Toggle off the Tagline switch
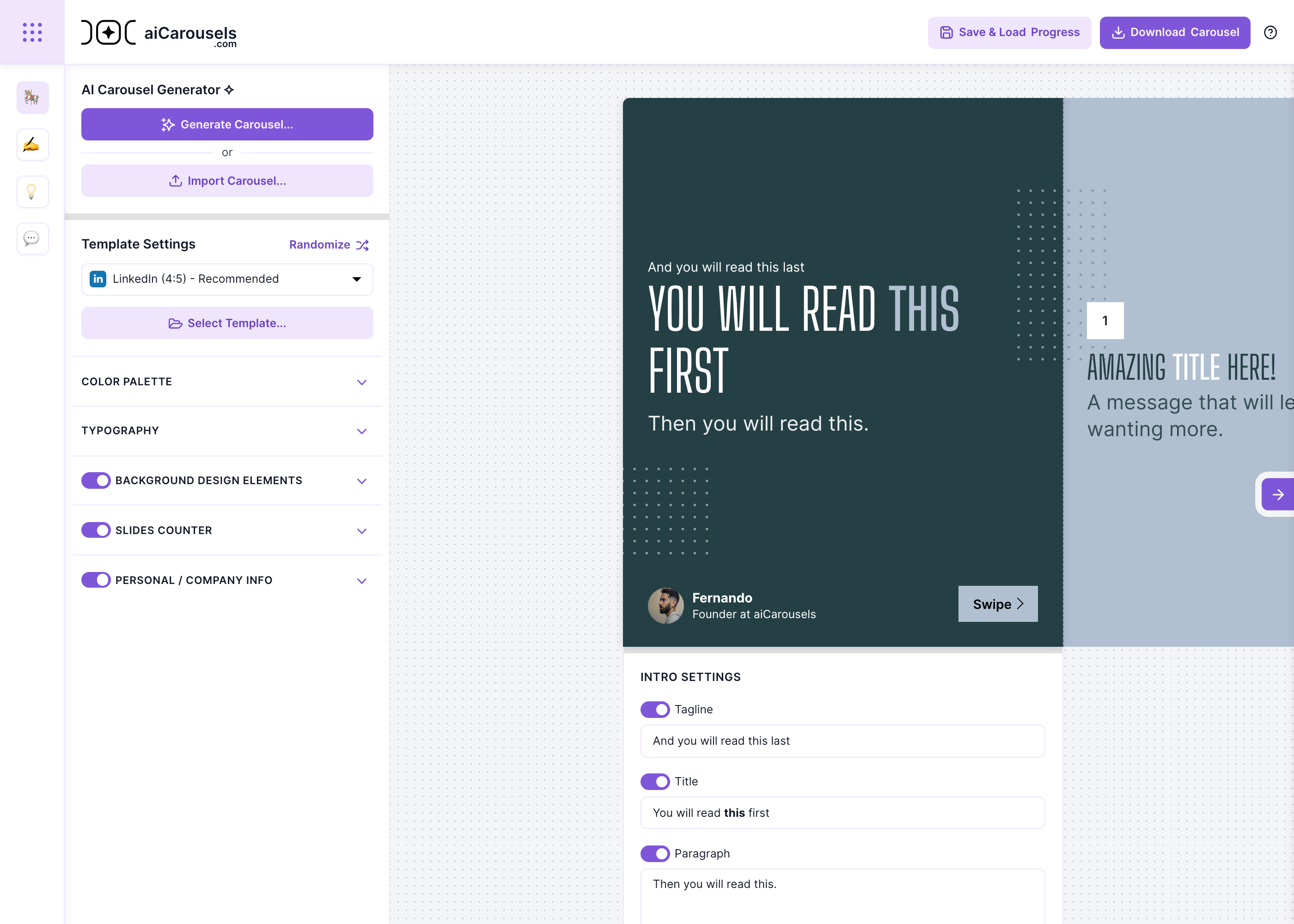Screen dimensions: 1294x924 point(654,710)
